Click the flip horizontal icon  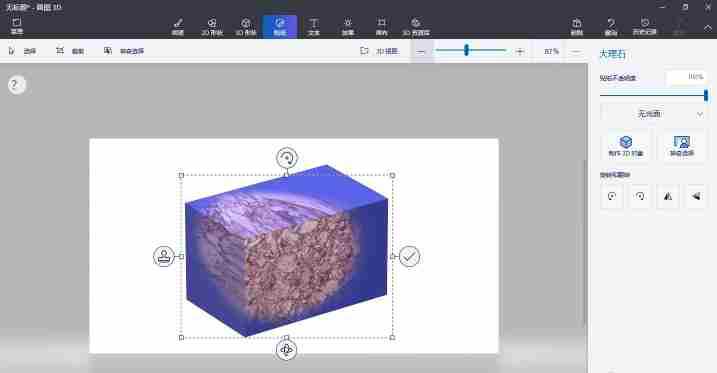click(668, 197)
